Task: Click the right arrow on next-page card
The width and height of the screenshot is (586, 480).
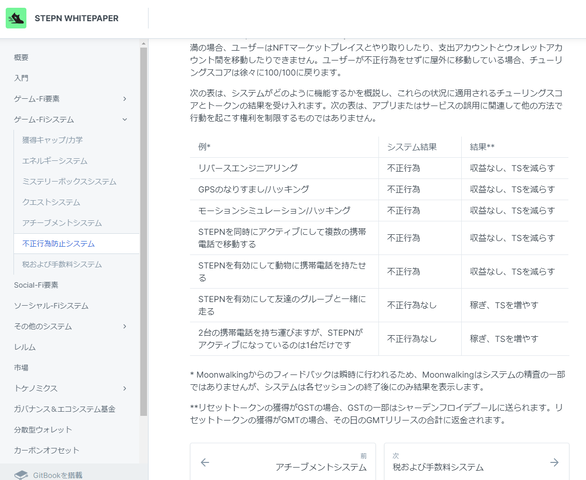Action: (x=555, y=462)
